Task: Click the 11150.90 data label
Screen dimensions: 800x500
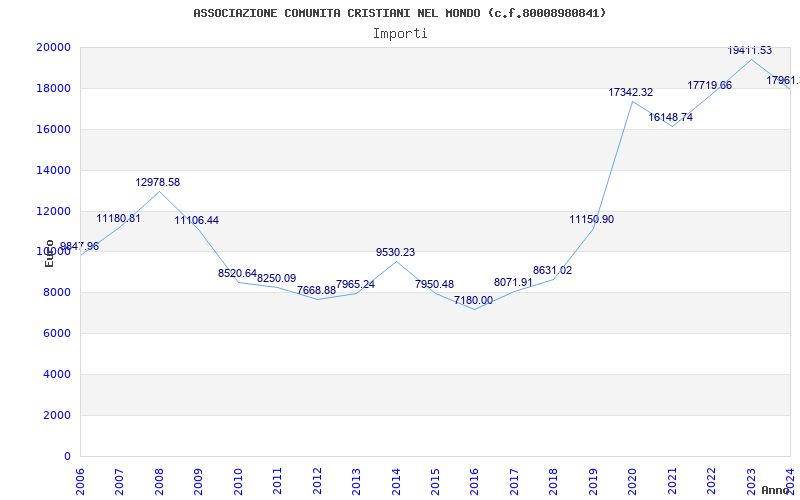Action: coord(592,219)
